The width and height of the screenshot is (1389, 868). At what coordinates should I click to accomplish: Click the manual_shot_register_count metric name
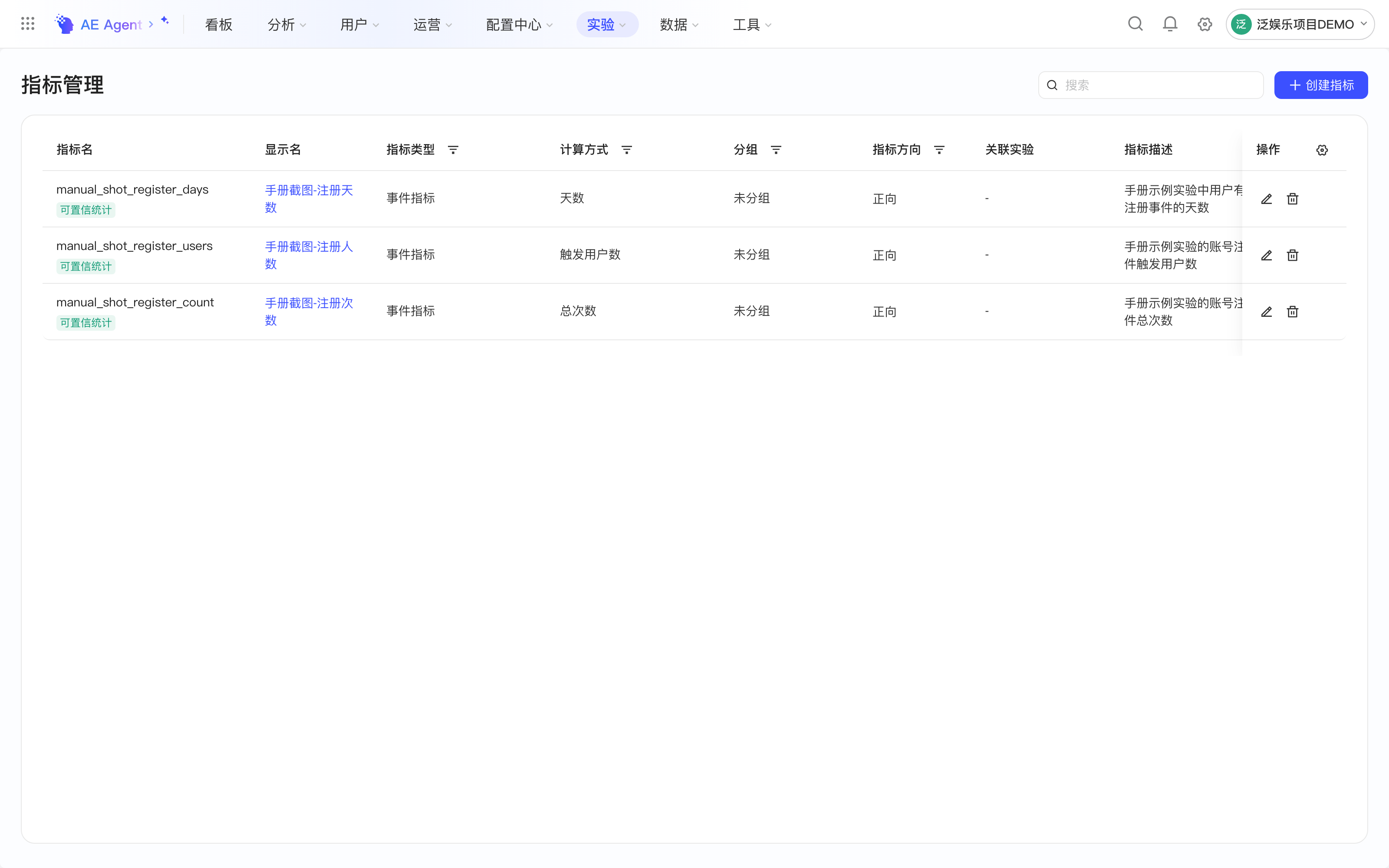(x=135, y=302)
